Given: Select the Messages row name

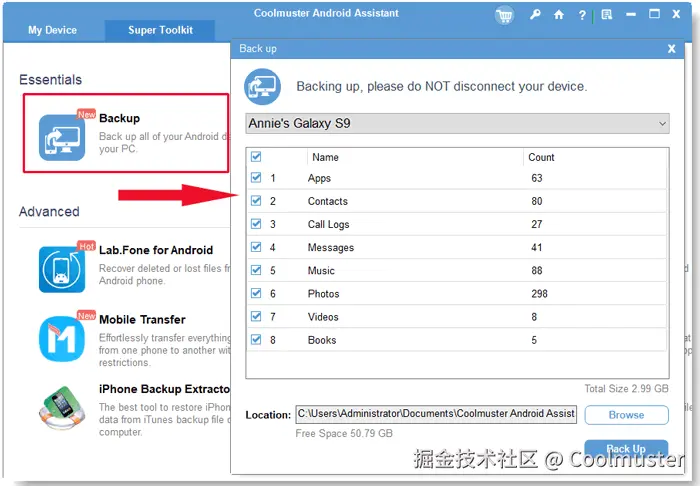Looking at the screenshot, I should pyautogui.click(x=331, y=248).
